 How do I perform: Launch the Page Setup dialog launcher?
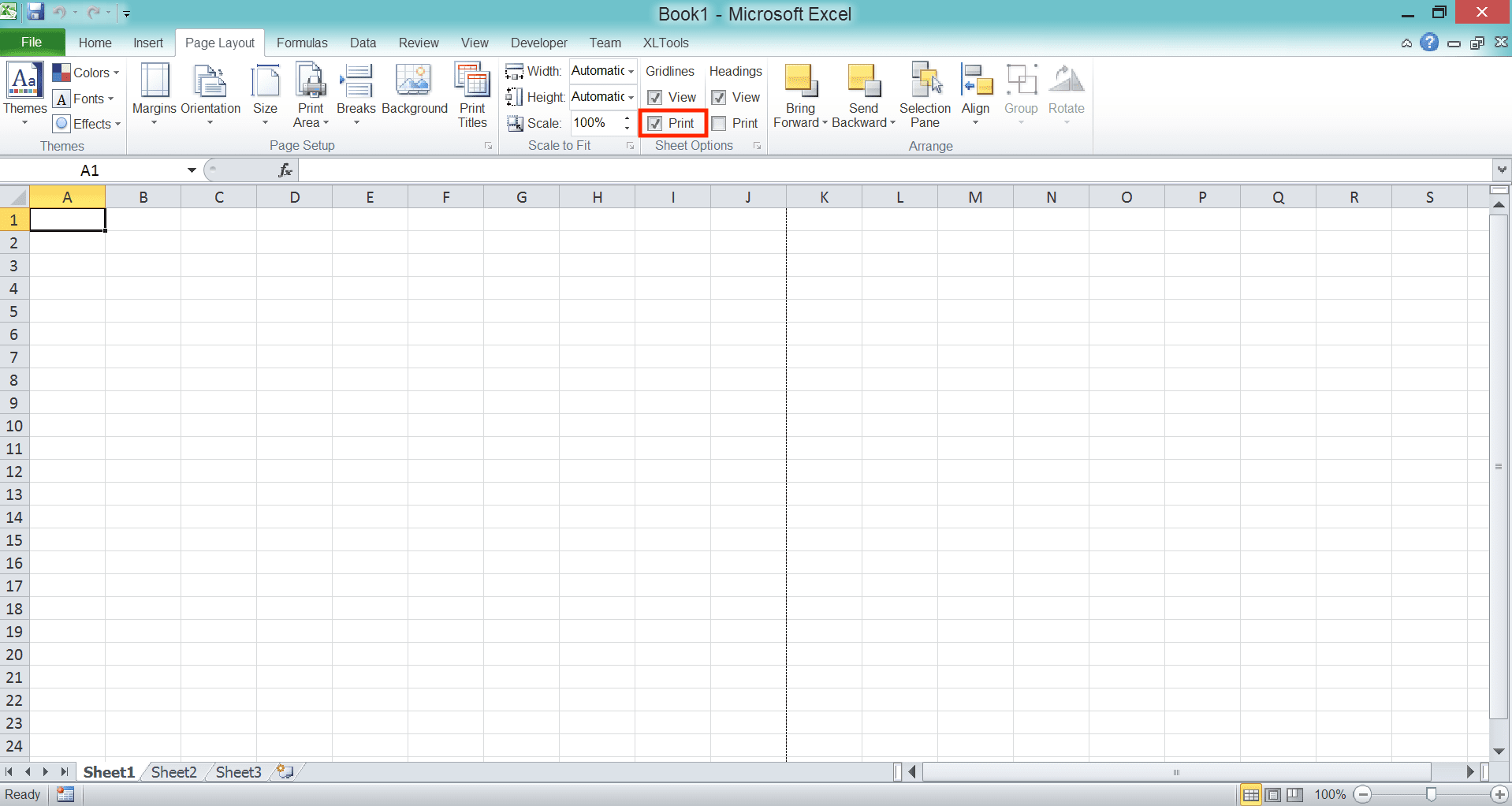point(489,146)
